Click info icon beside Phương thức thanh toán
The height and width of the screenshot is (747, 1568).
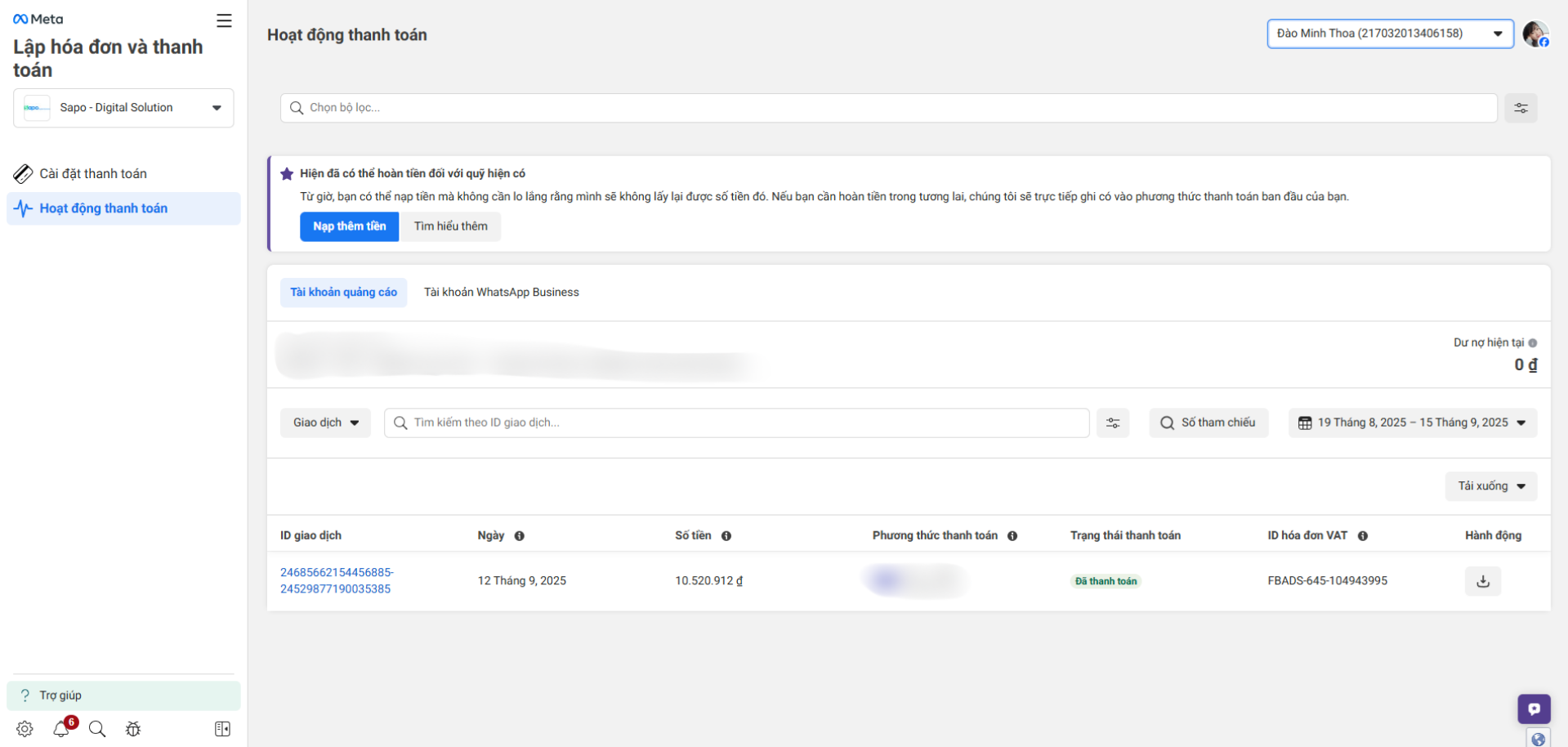(x=1012, y=536)
